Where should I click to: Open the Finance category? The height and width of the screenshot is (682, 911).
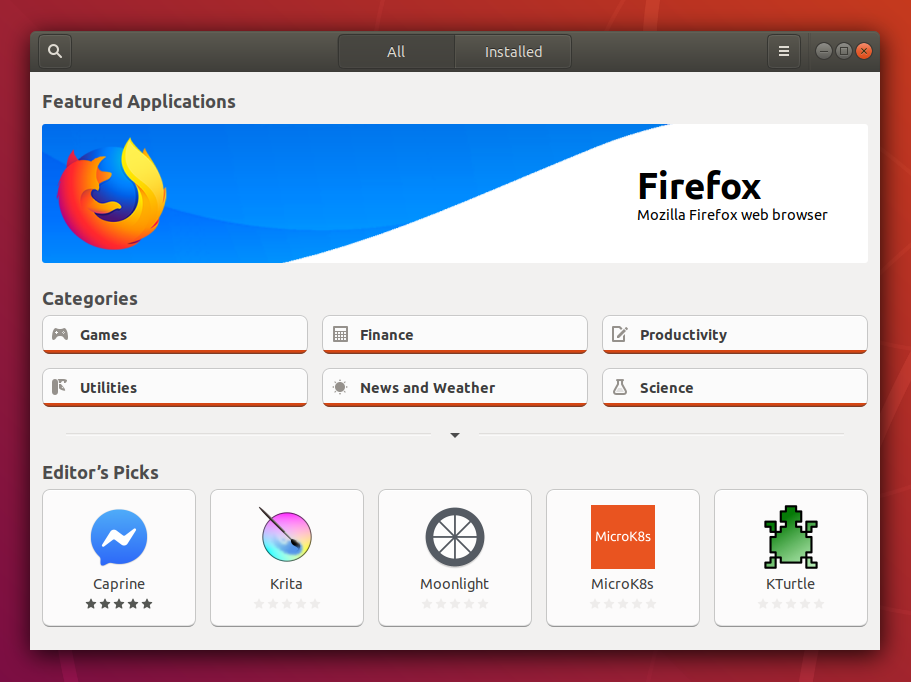[x=455, y=335]
